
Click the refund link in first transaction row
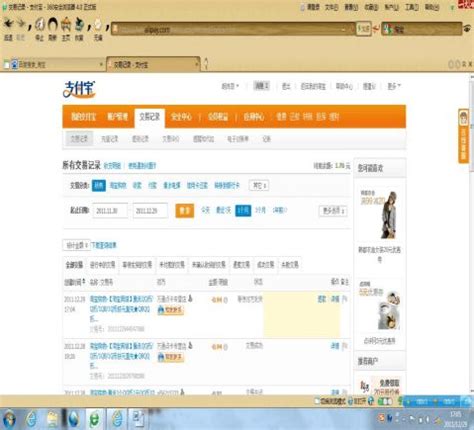(x=322, y=299)
